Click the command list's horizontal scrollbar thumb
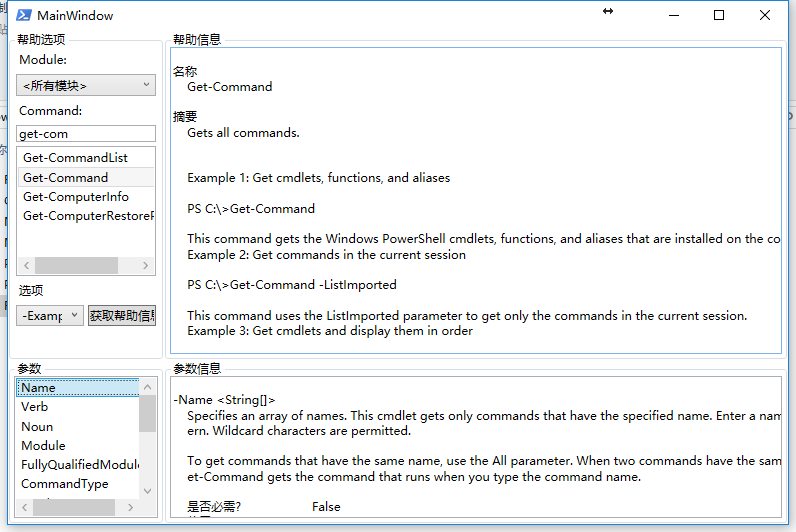 76,265
